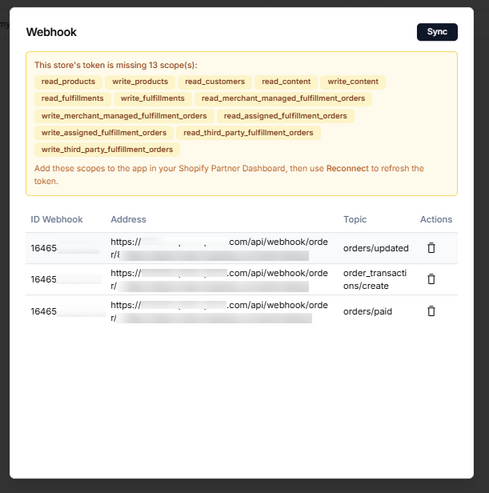The image size is (489, 493).
Task: Select the orders/paid topic cell
Action: pyautogui.click(x=368, y=311)
